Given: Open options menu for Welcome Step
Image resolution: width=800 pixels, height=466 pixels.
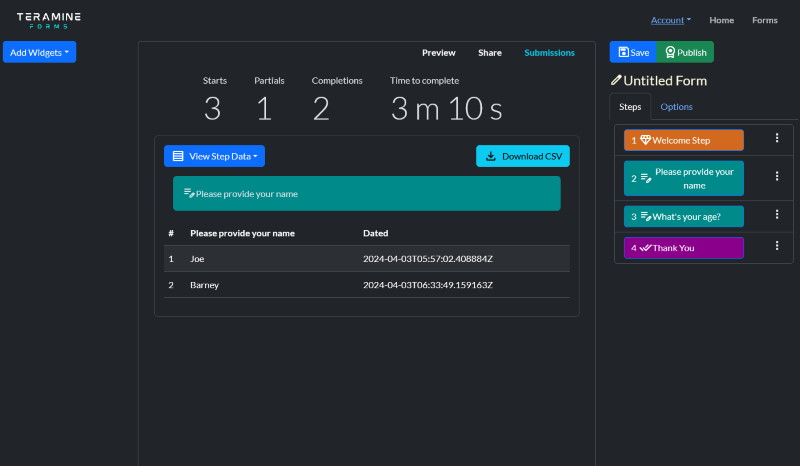Looking at the screenshot, I should [777, 138].
